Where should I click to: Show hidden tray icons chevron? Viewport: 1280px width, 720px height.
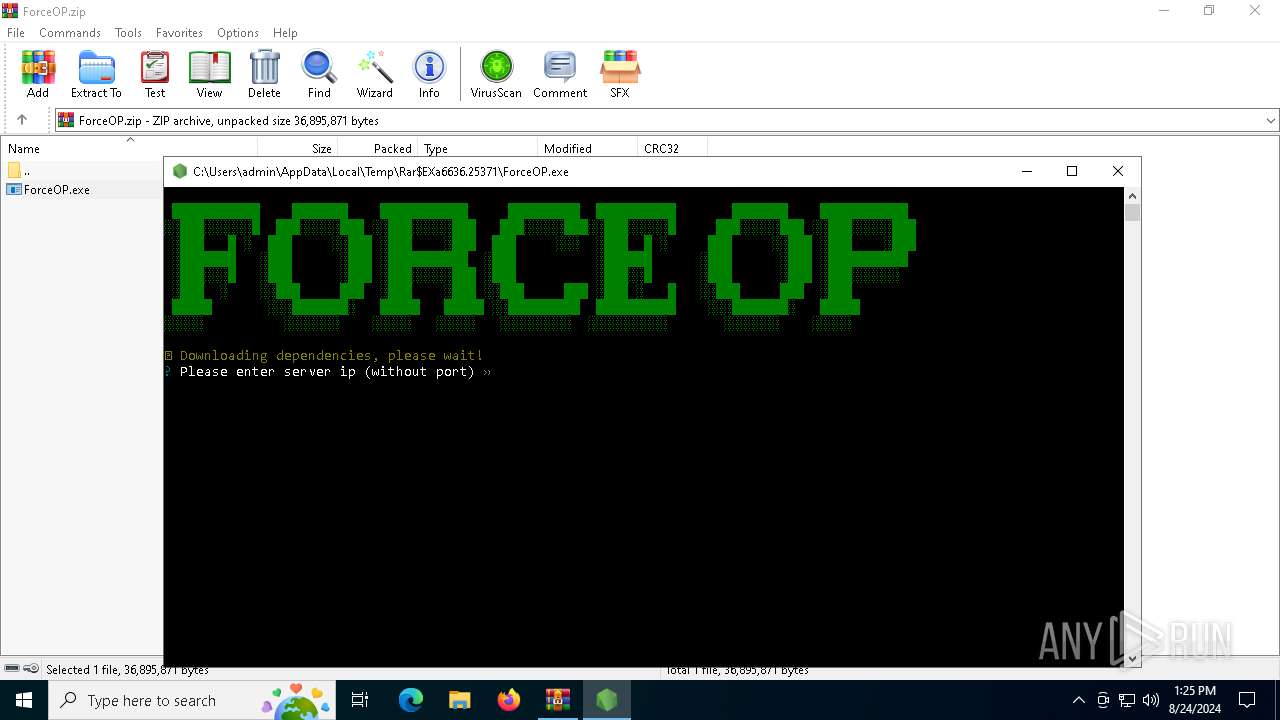[1078, 700]
